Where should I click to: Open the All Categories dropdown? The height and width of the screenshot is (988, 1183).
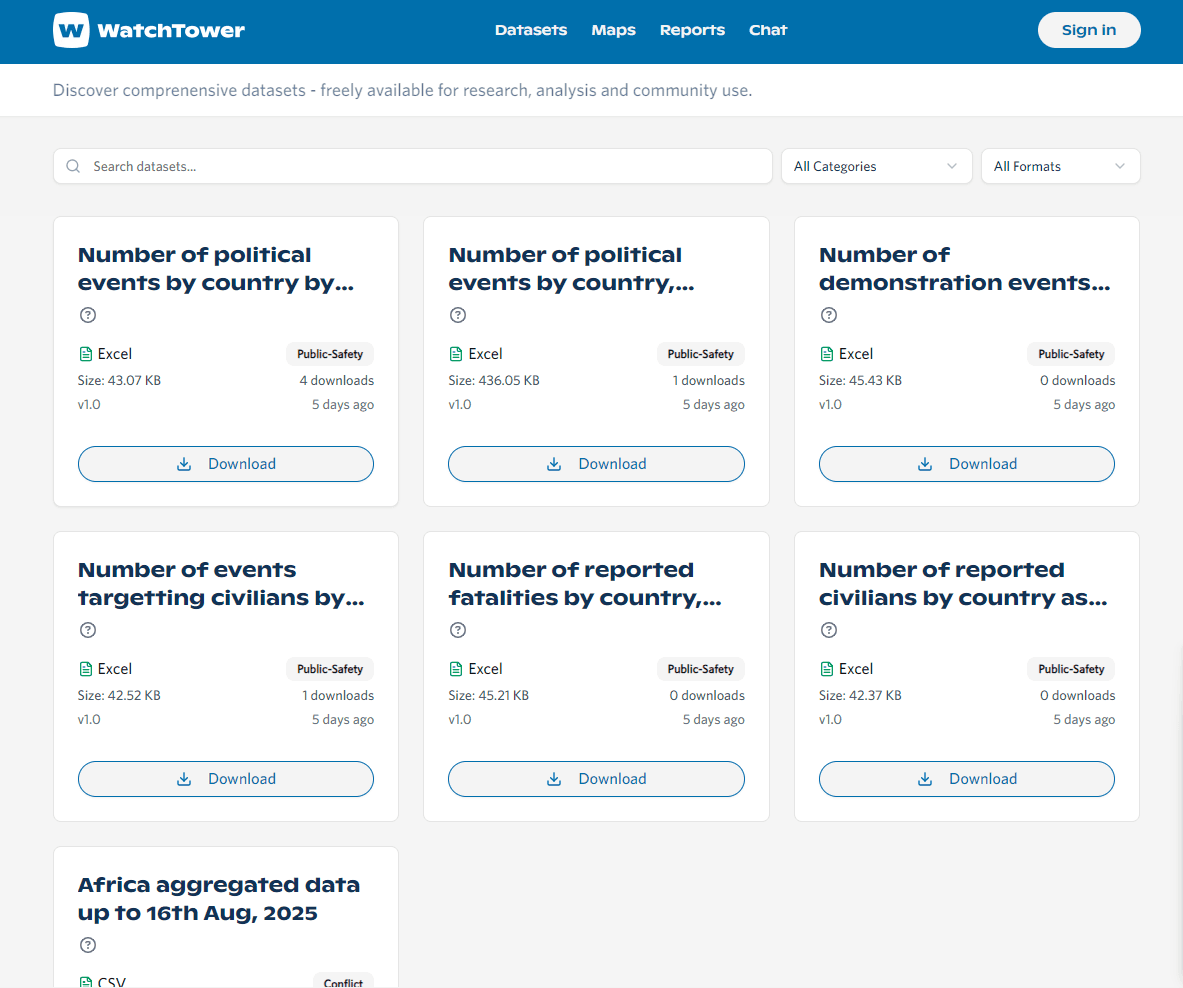(x=877, y=166)
